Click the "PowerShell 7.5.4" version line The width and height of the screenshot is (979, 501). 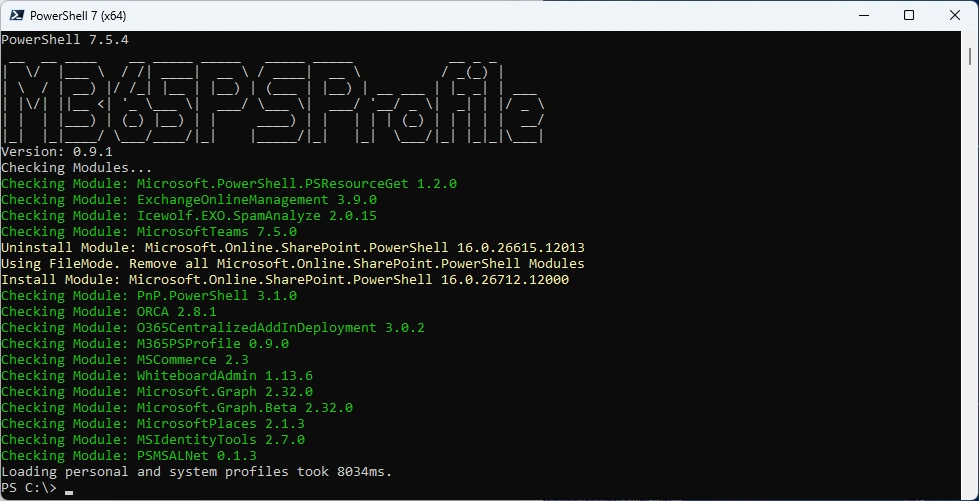point(64,40)
